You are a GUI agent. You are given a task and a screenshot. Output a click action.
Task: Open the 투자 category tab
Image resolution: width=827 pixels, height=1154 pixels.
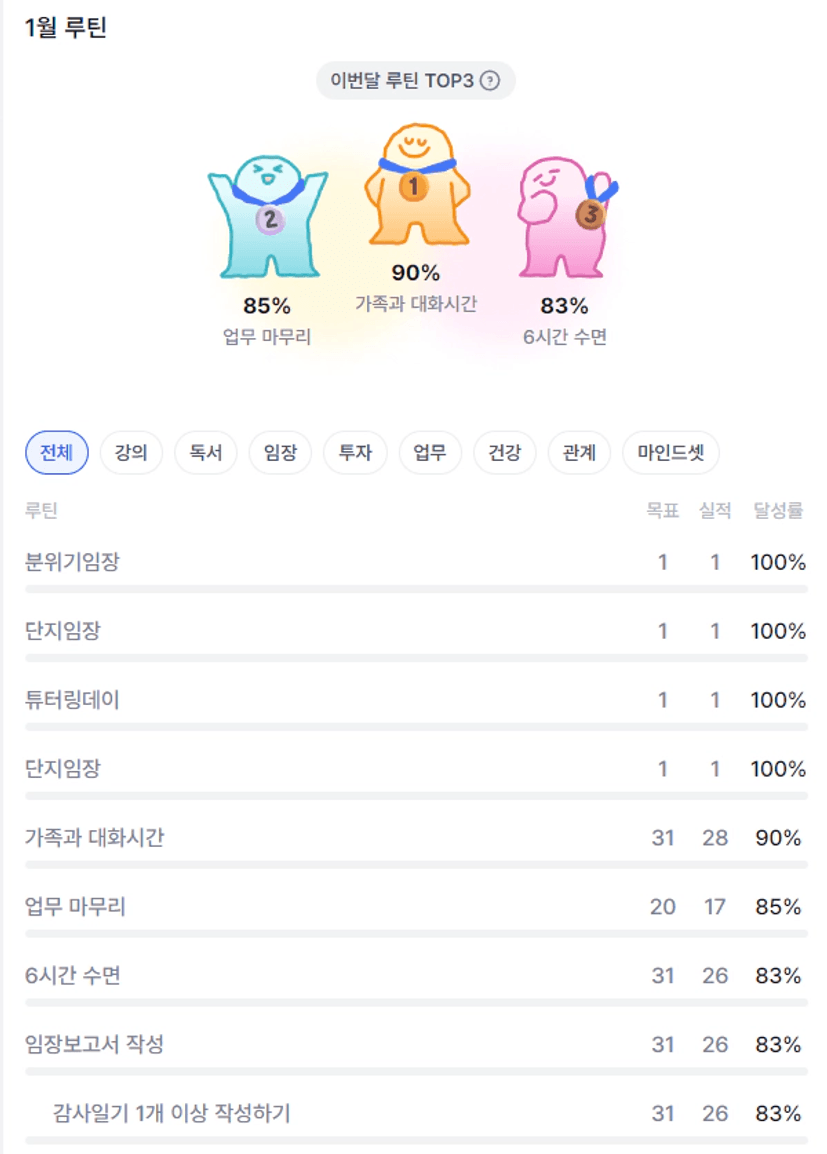click(355, 453)
